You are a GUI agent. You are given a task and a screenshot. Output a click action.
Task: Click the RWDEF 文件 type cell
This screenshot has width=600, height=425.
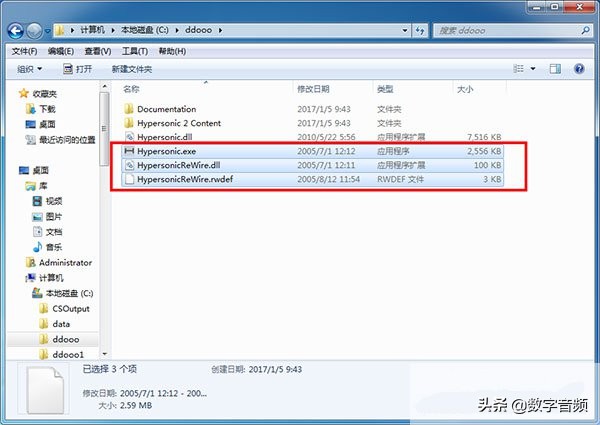click(x=400, y=179)
